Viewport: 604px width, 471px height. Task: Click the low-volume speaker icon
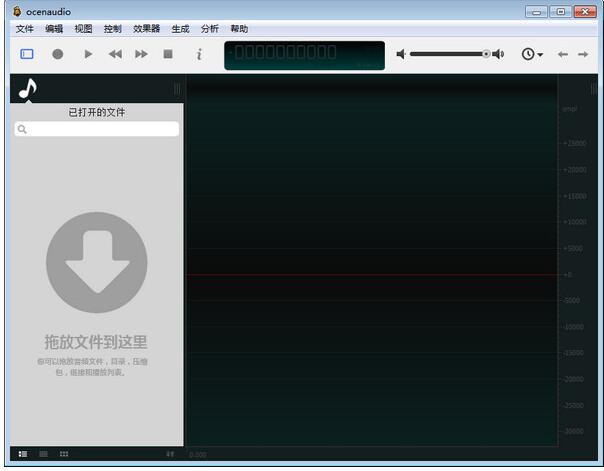[401, 54]
